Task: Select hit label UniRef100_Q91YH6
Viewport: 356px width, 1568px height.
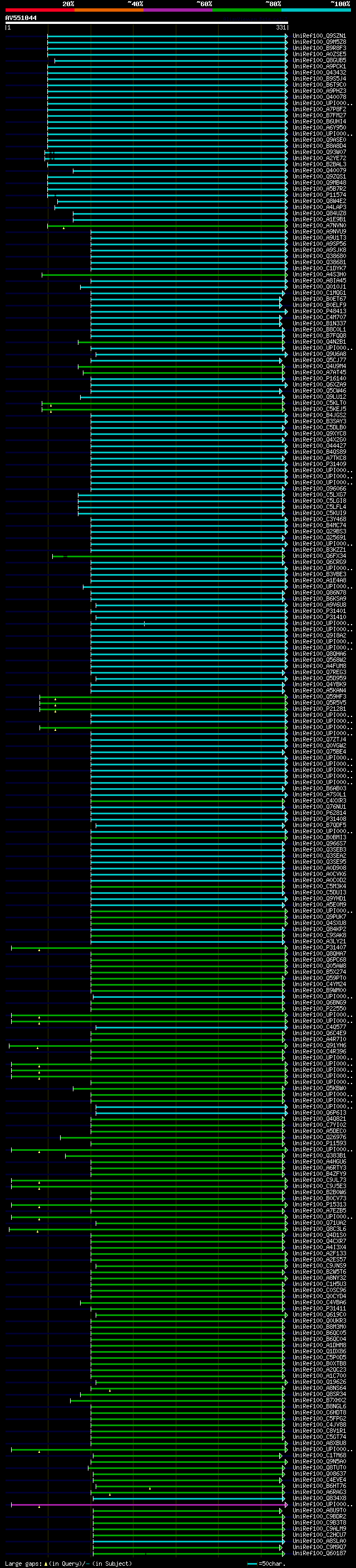Action: point(319,1045)
